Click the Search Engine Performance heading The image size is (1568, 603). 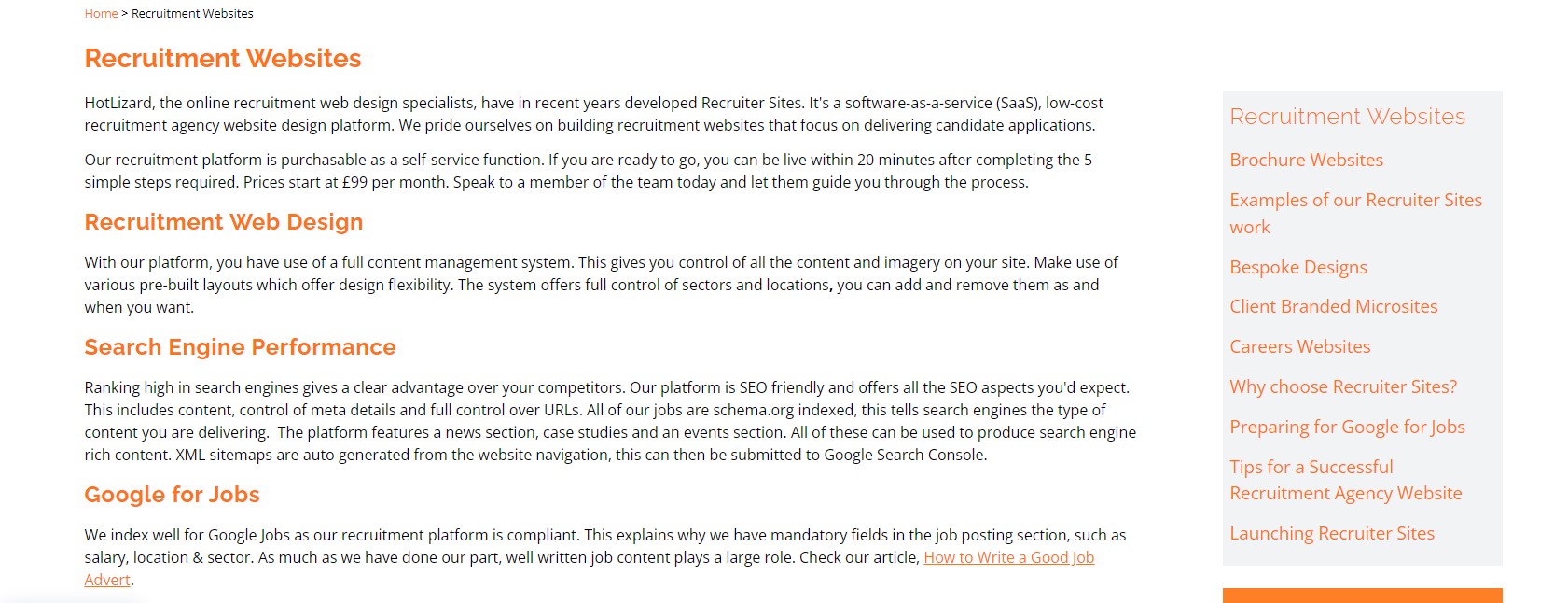240,347
